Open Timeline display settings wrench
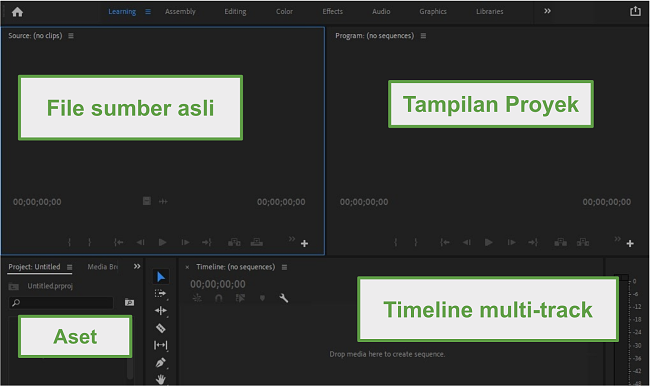Image resolution: width=650 pixels, height=386 pixels. [x=284, y=298]
